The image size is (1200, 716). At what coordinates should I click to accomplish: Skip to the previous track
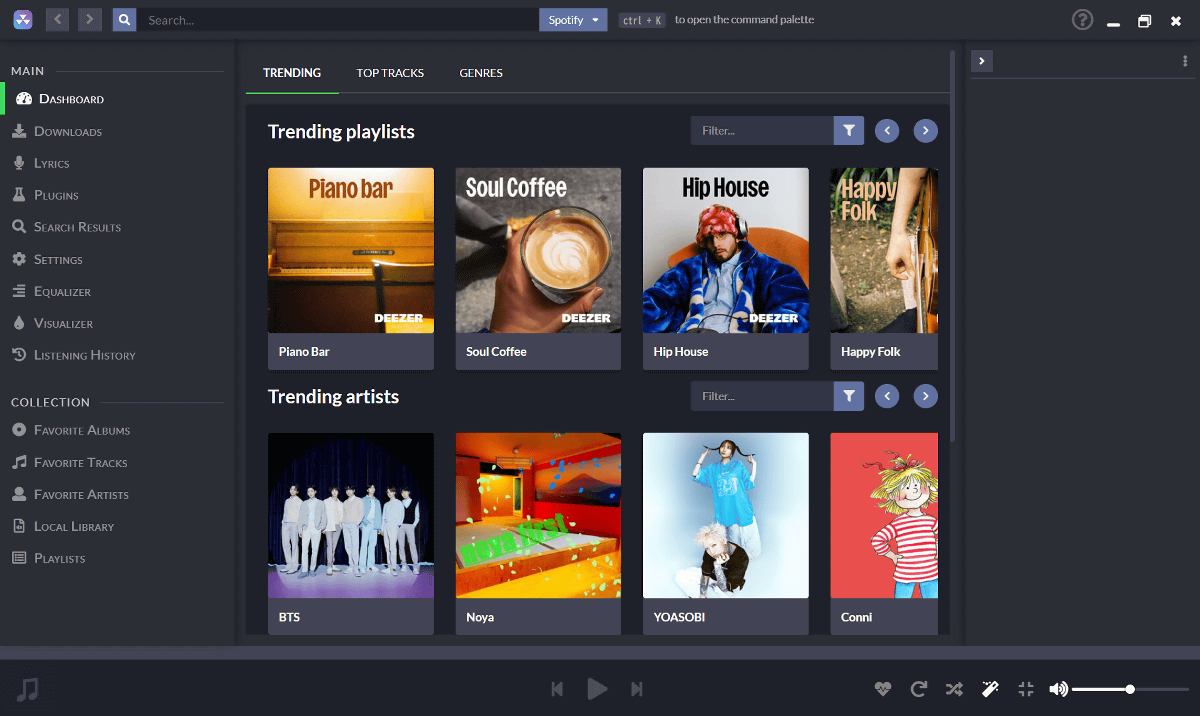(x=557, y=689)
